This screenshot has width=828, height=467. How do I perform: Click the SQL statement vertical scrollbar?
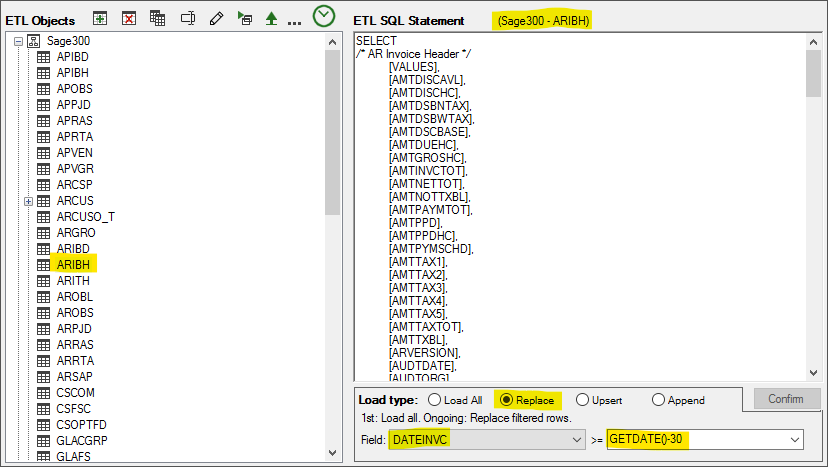(813, 200)
